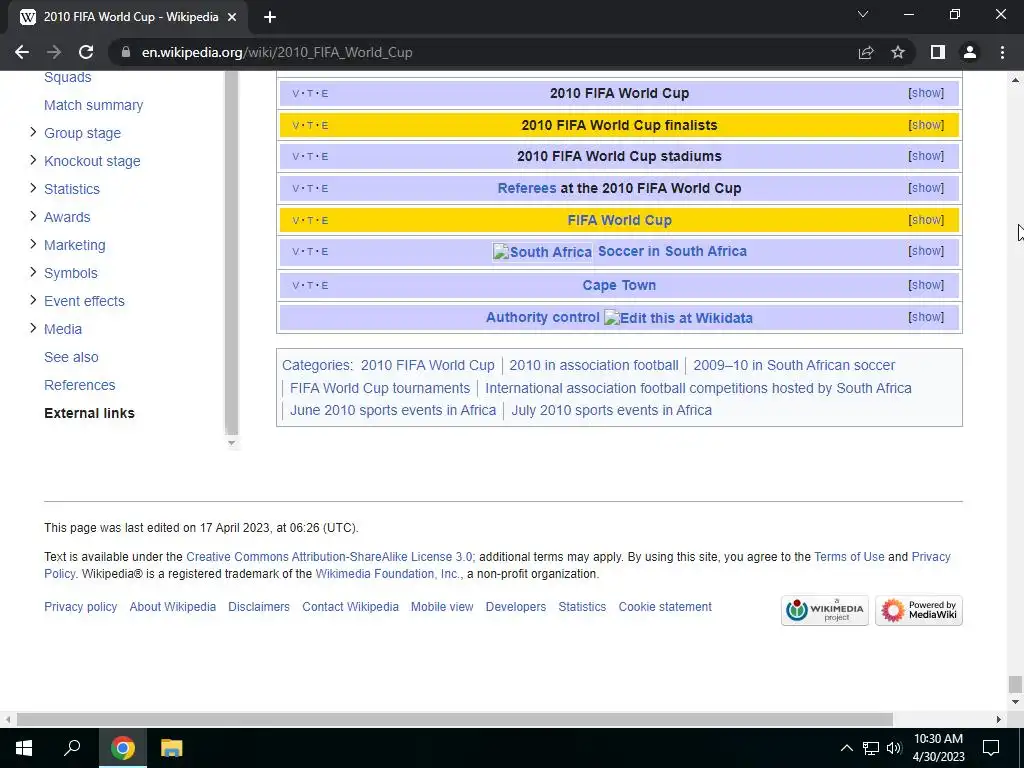The height and width of the screenshot is (768, 1024).
Task: Open the Windows Start menu
Action: (x=24, y=748)
